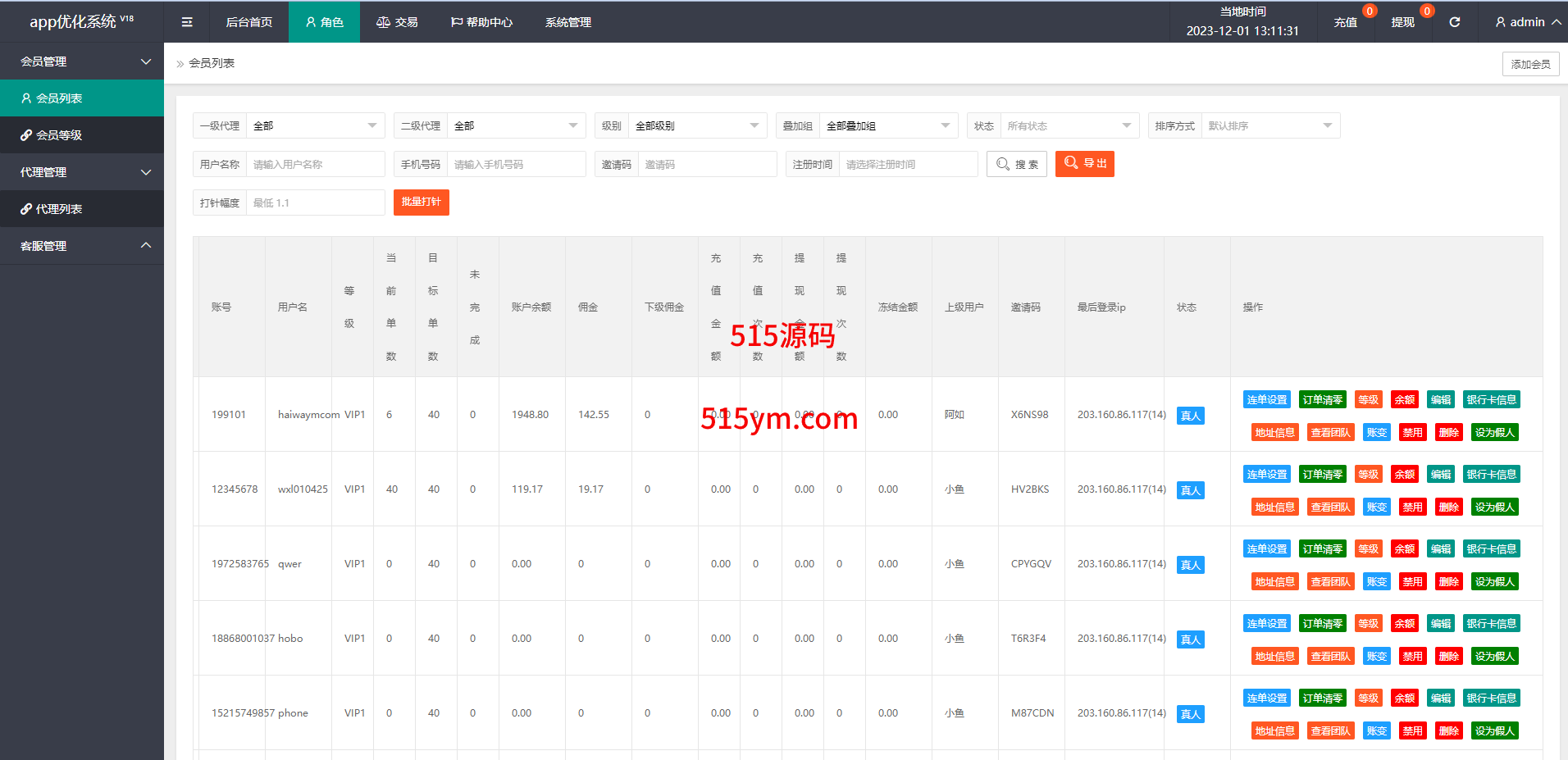Switch to the 交易 top menu
The height and width of the screenshot is (760, 1568).
397,22
